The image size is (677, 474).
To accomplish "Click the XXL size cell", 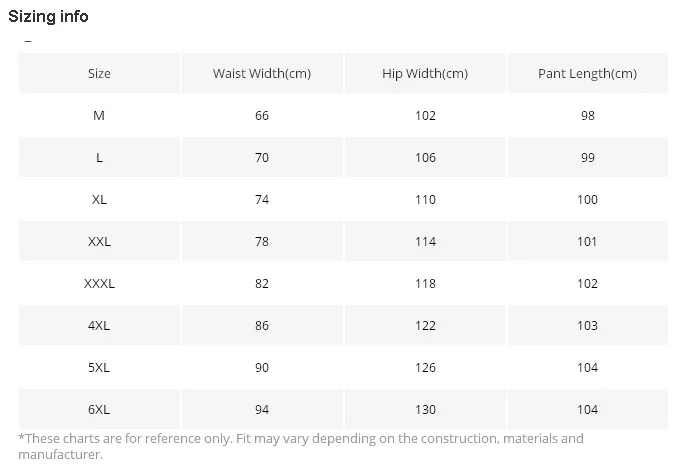I will click(99, 241).
